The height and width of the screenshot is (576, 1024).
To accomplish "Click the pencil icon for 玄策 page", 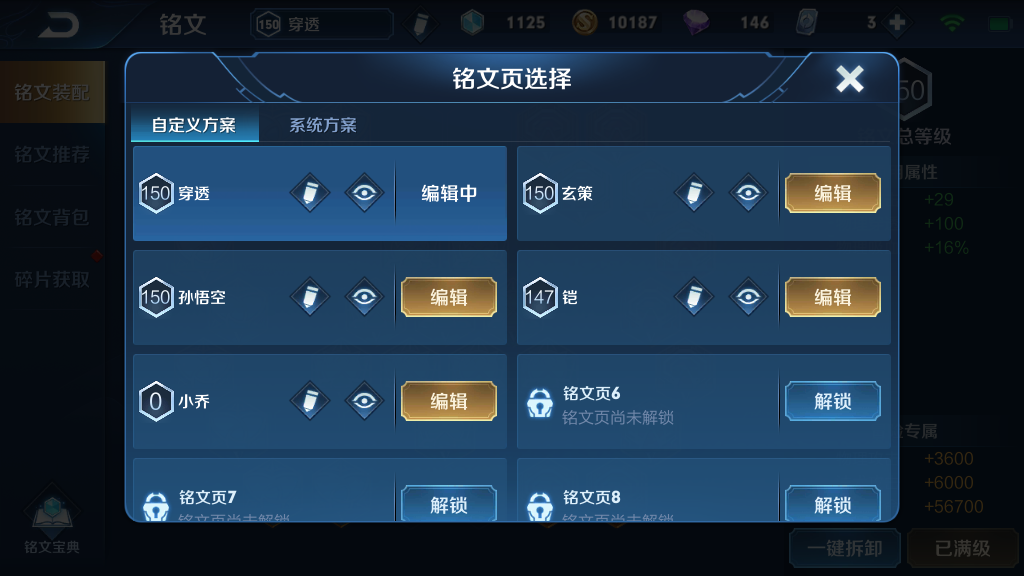I will [694, 193].
